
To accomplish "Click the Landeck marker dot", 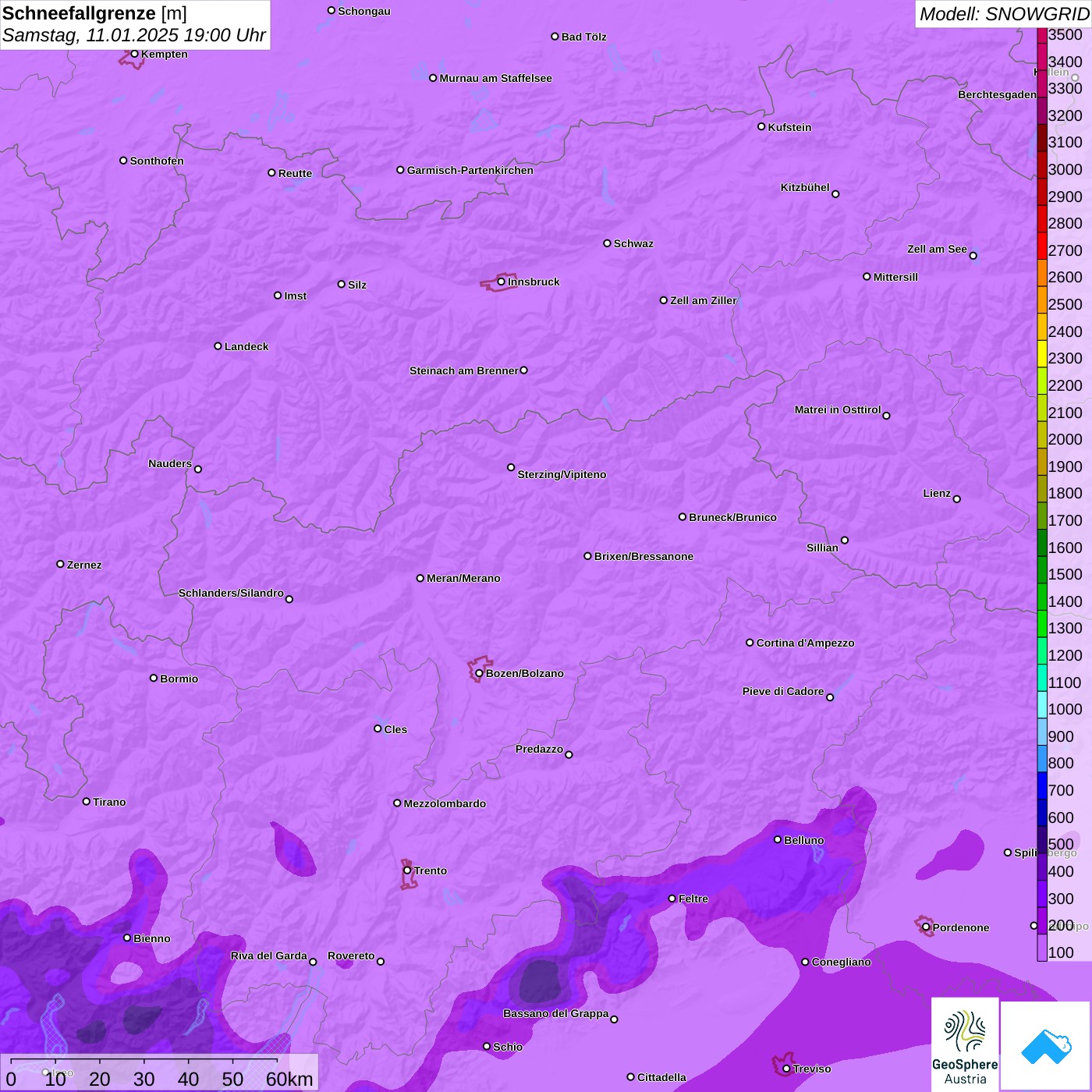I will pyautogui.click(x=218, y=346).
